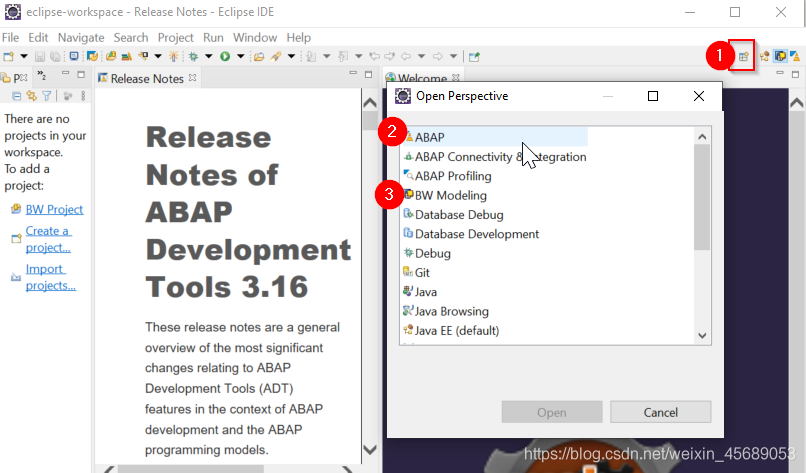This screenshot has width=806, height=473.
Task: Click the Search flashlight toolbar icon
Action: coord(276,57)
